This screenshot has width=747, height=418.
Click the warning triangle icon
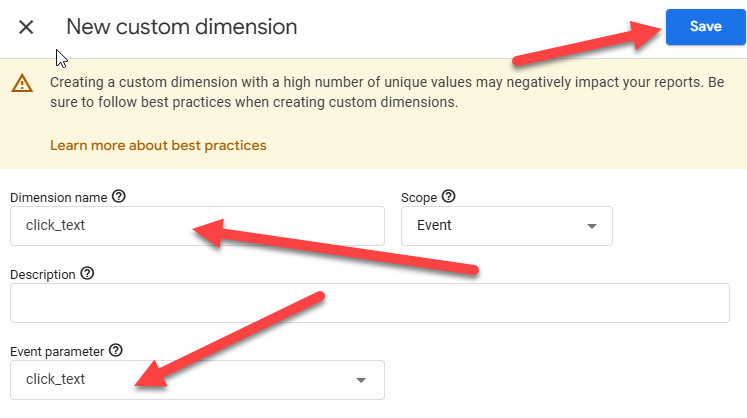coord(22,84)
